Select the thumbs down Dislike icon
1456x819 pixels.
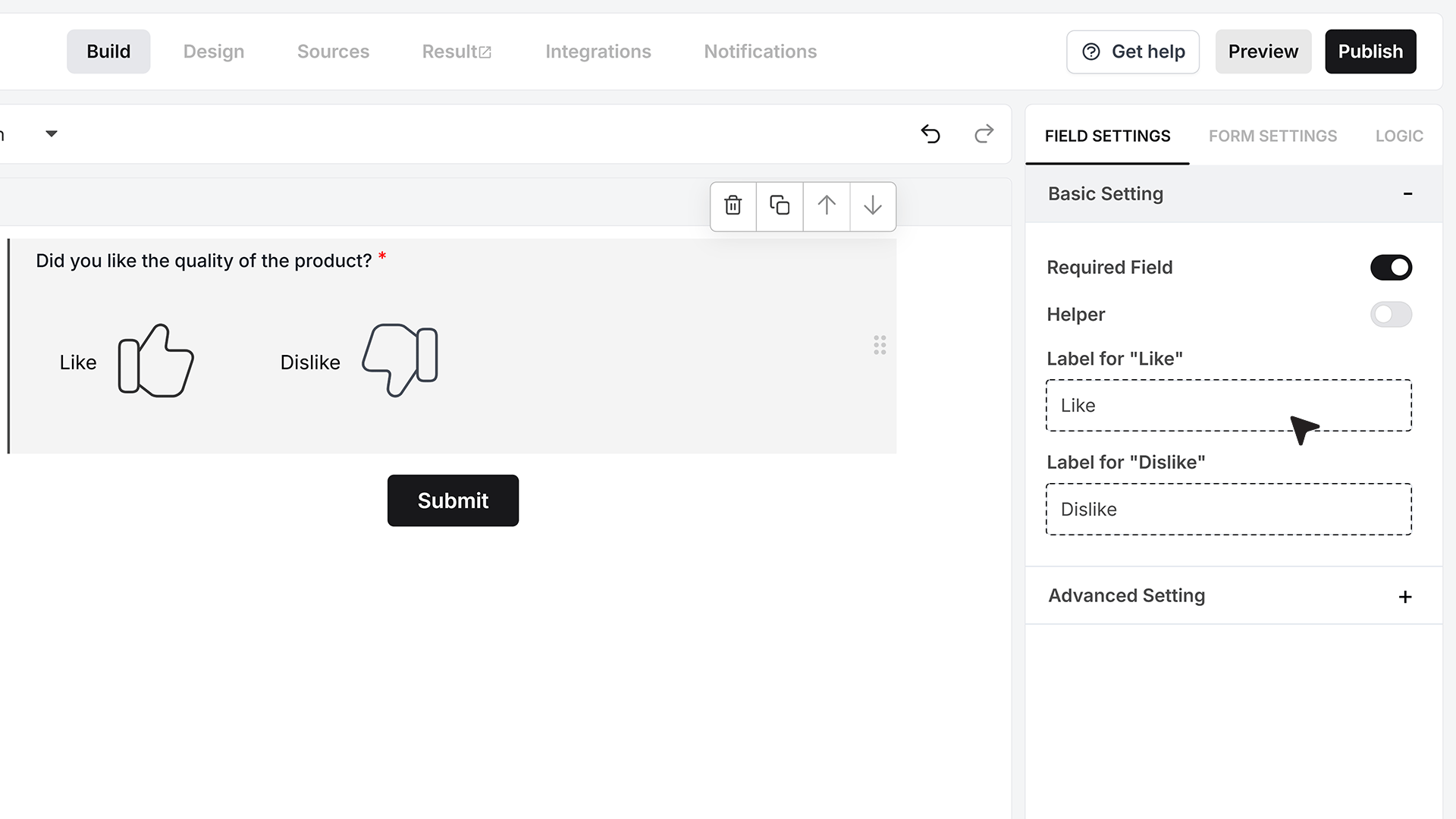pos(400,361)
